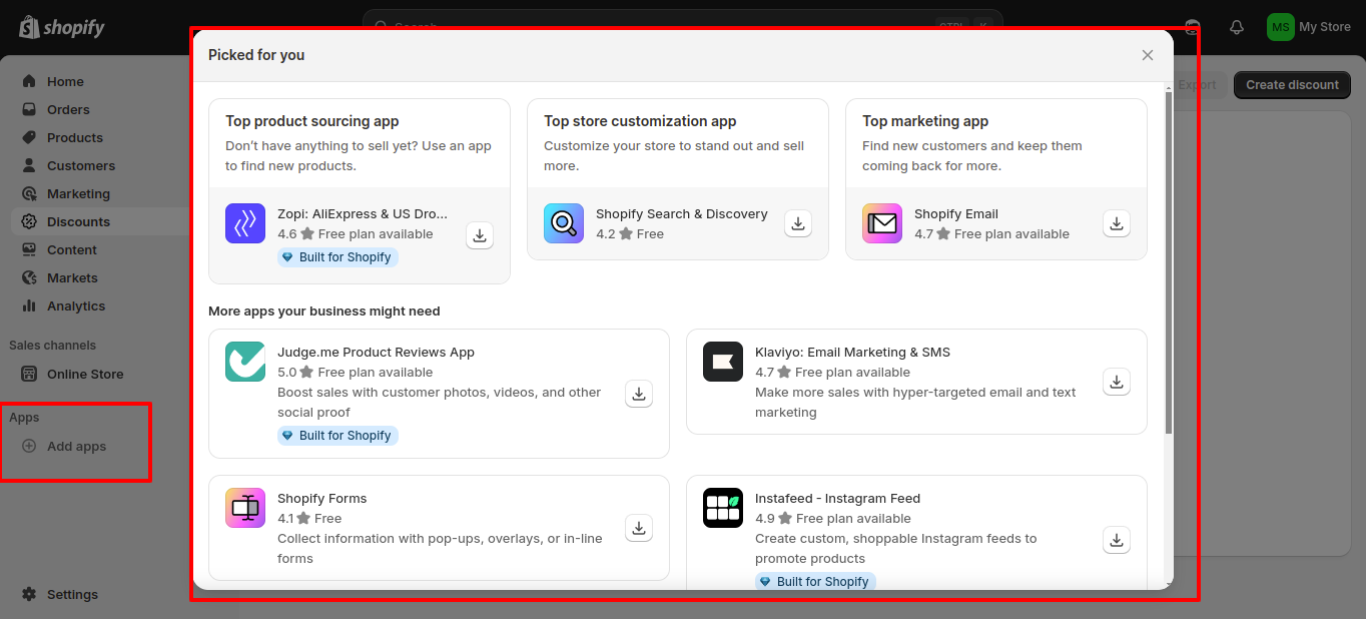The height and width of the screenshot is (619, 1366).
Task: Close the Picked for you dialog
Action: [x=1147, y=55]
